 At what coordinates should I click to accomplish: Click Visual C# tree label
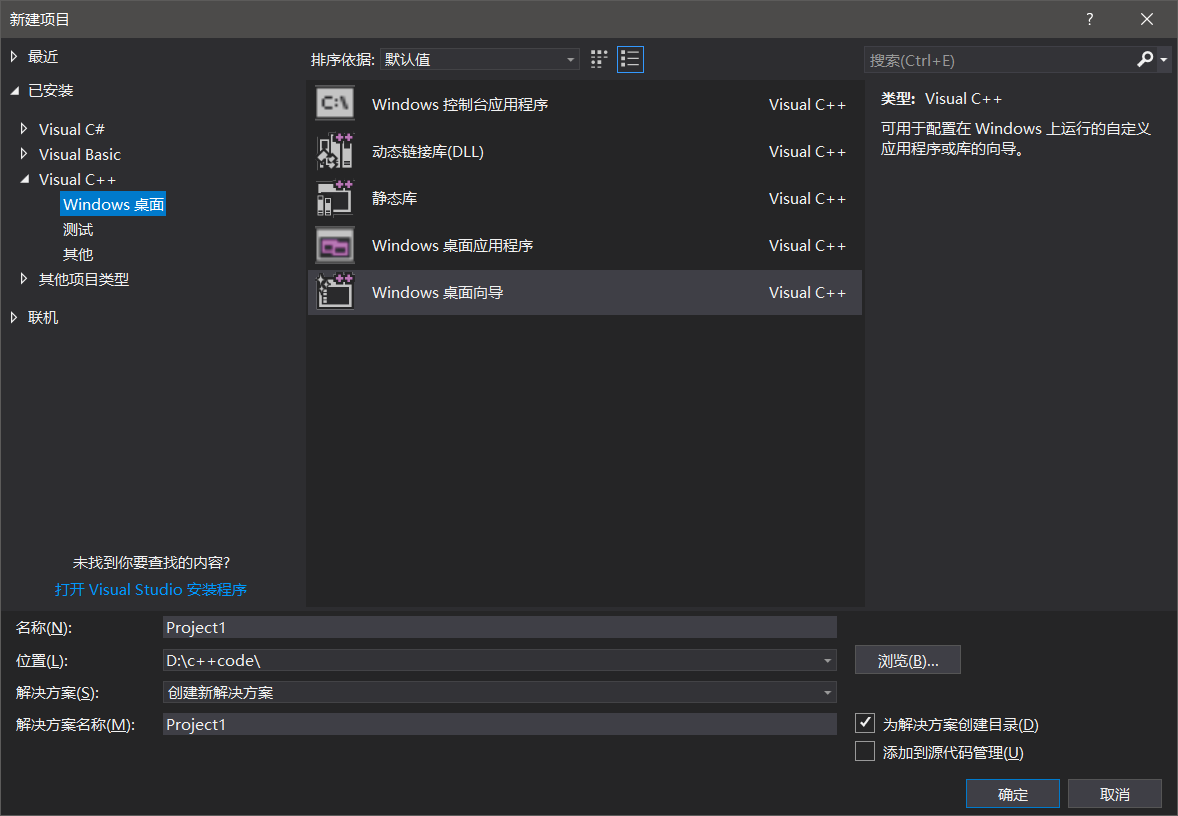point(71,129)
